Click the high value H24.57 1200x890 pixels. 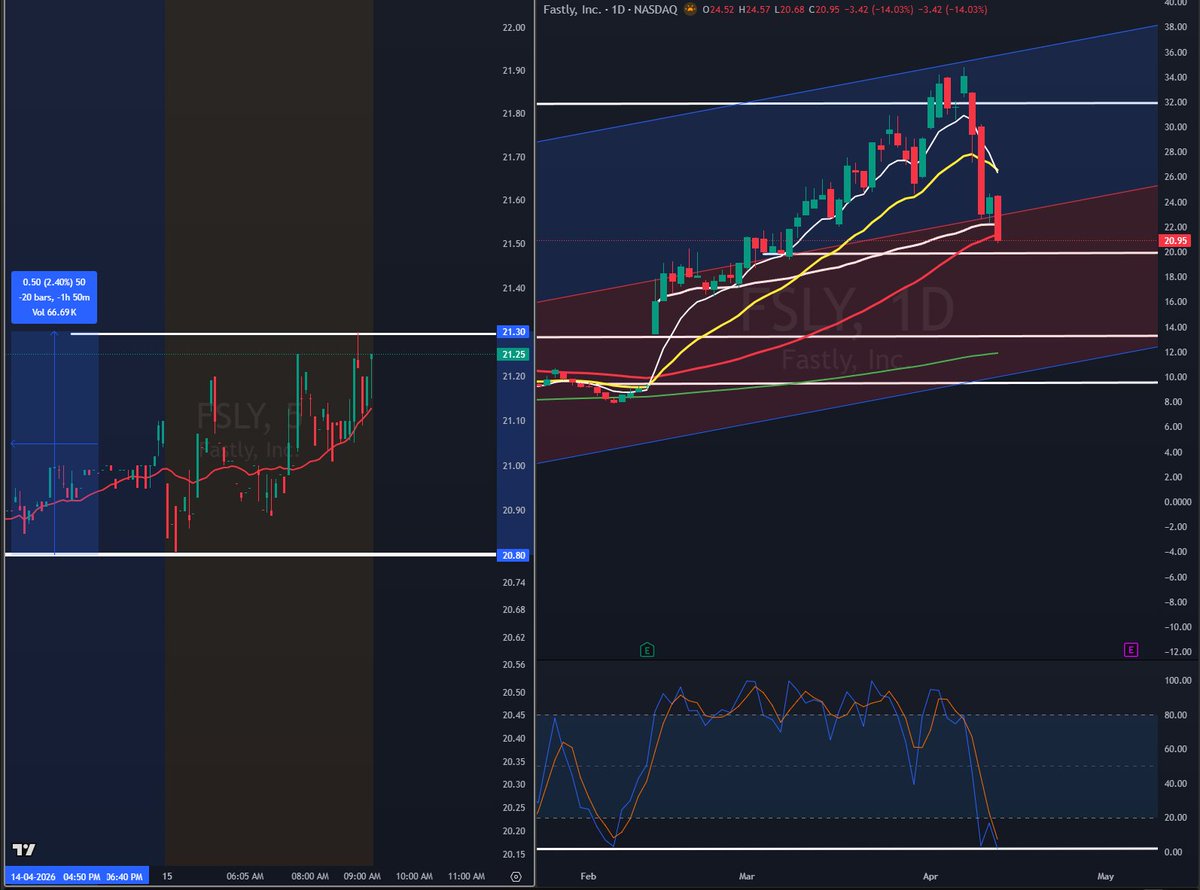pos(758,10)
